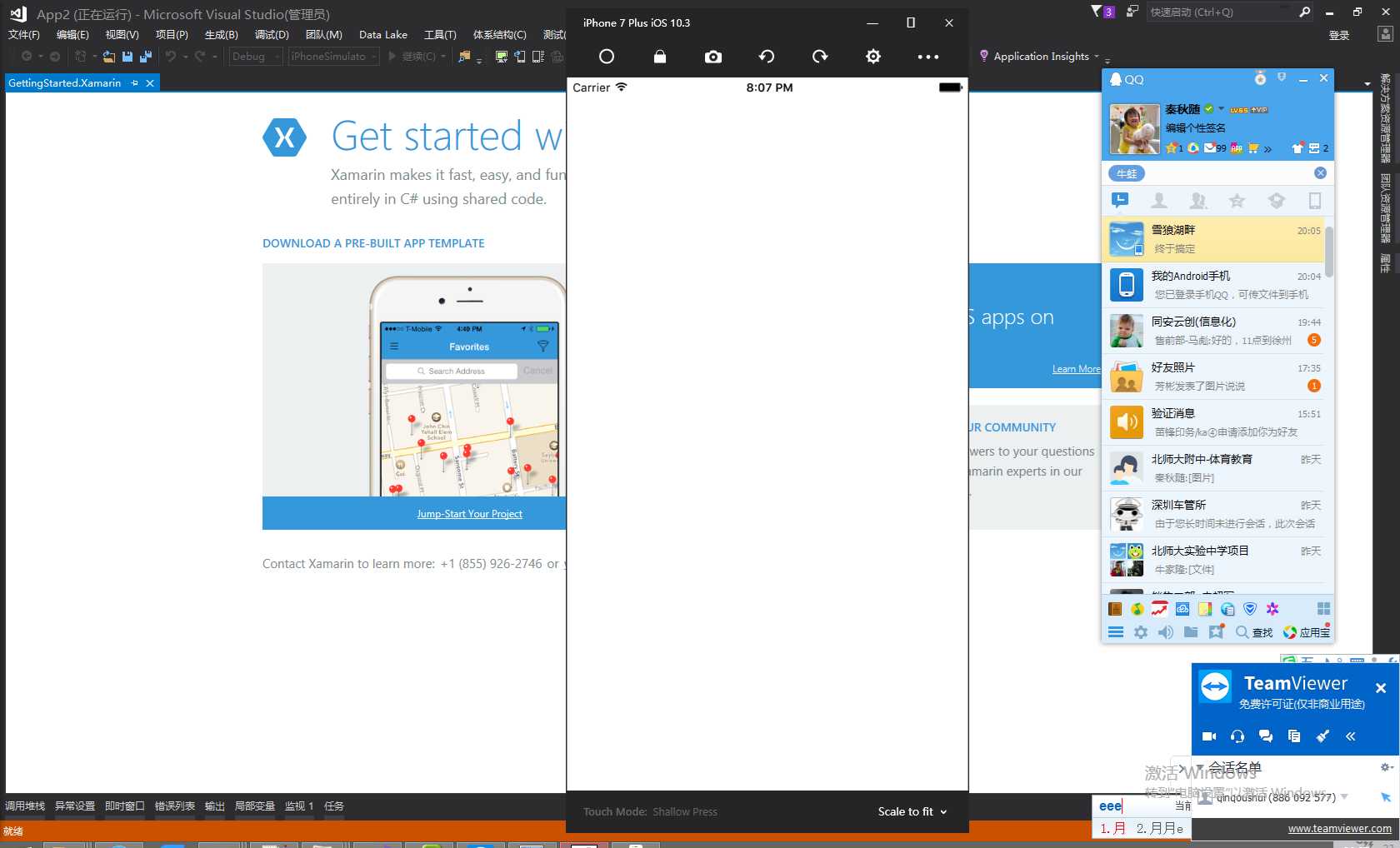This screenshot has width=1400, height=848.
Task: Open QQ system settings gear icon
Action: [1141, 632]
